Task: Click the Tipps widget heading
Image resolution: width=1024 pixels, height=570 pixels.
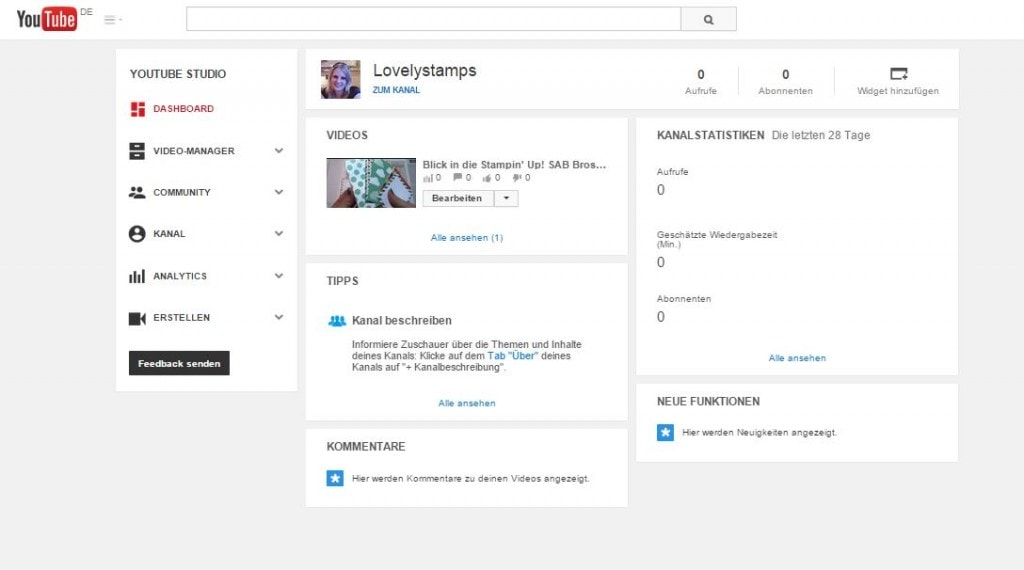Action: tap(342, 281)
